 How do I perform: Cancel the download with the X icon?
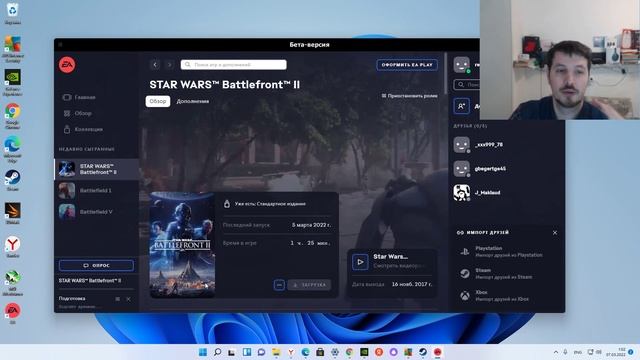coord(129,299)
